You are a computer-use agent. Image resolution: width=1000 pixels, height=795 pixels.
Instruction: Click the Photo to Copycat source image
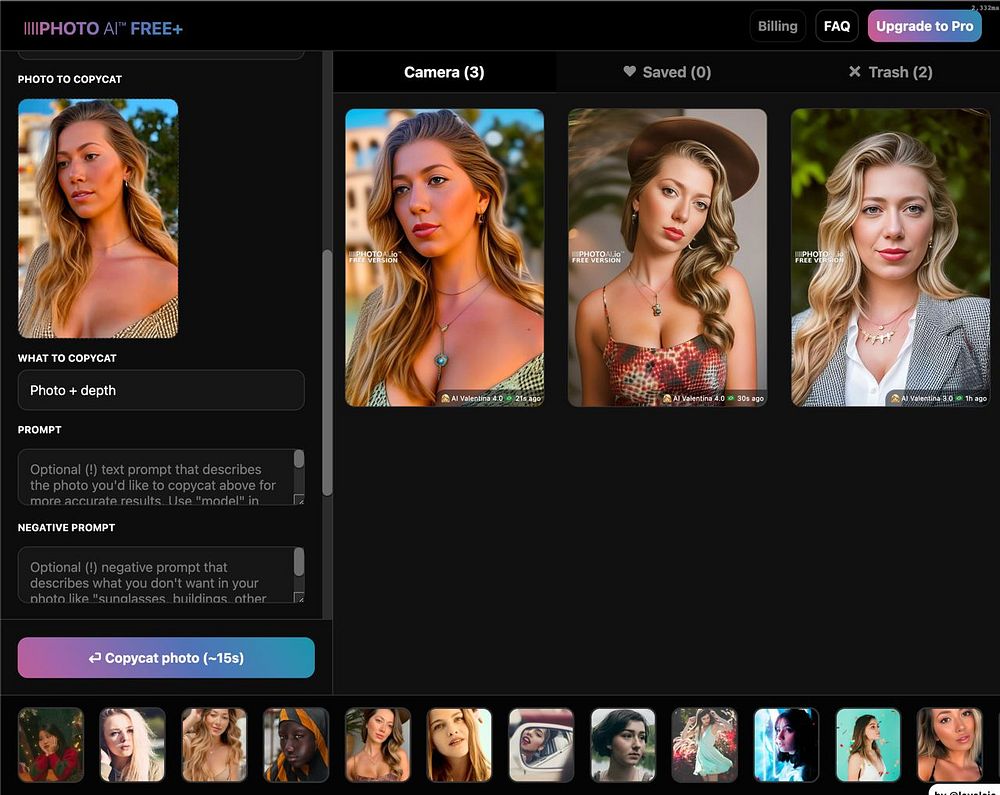98,218
